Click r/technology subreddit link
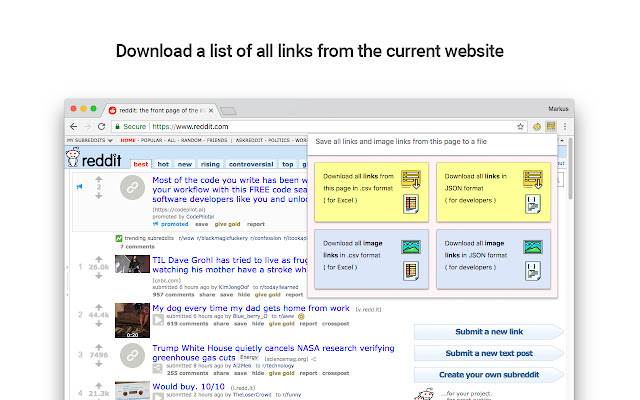 pyautogui.click(x=278, y=366)
